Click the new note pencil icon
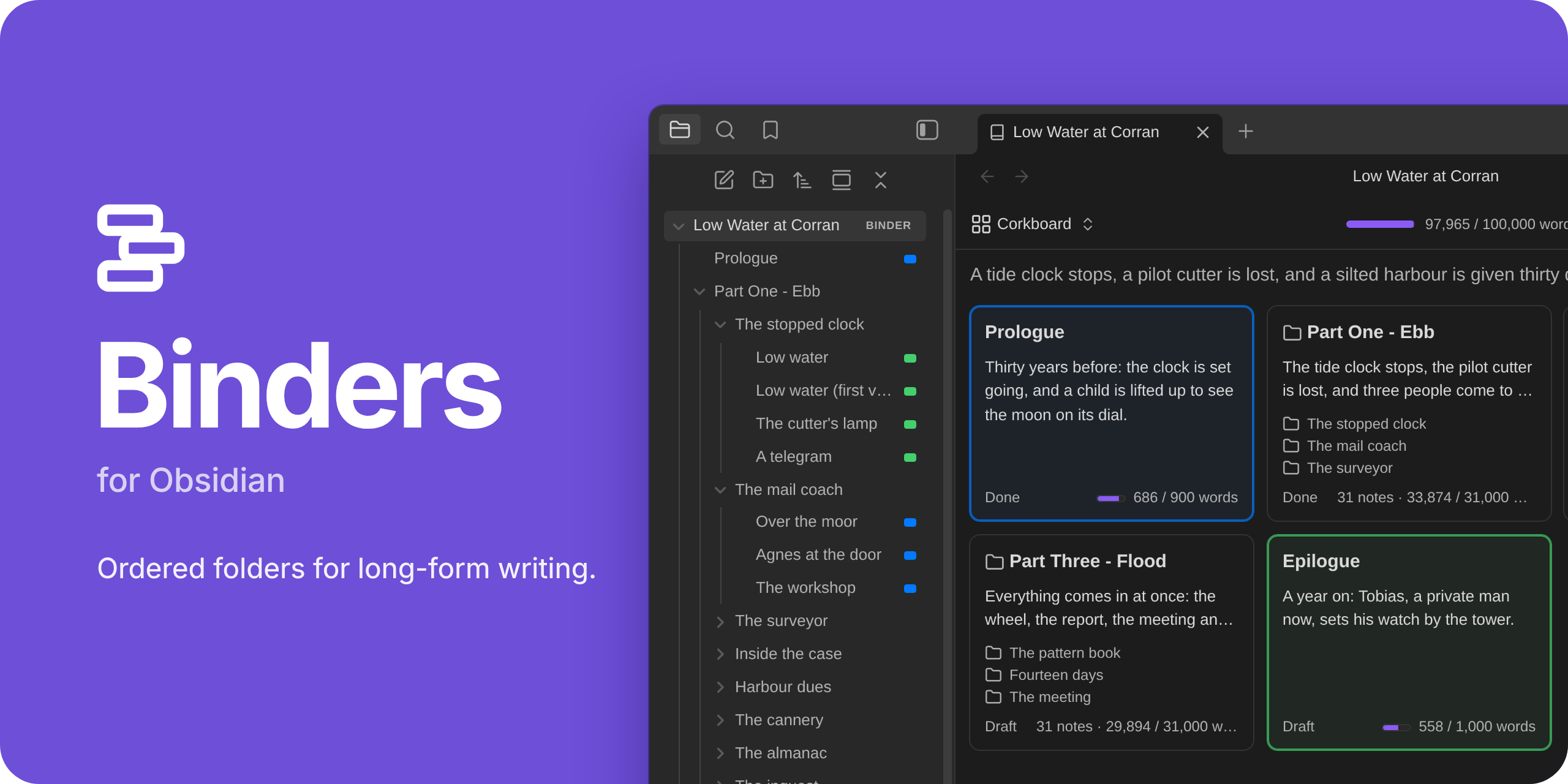This screenshot has height=784, width=1568. 724,180
